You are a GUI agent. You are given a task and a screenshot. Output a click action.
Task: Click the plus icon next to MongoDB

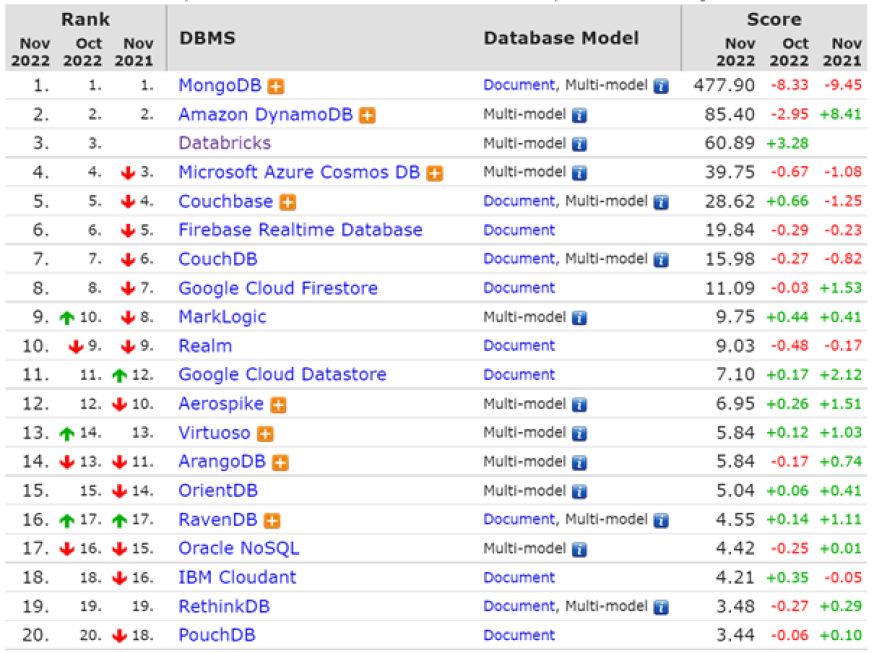click(275, 86)
